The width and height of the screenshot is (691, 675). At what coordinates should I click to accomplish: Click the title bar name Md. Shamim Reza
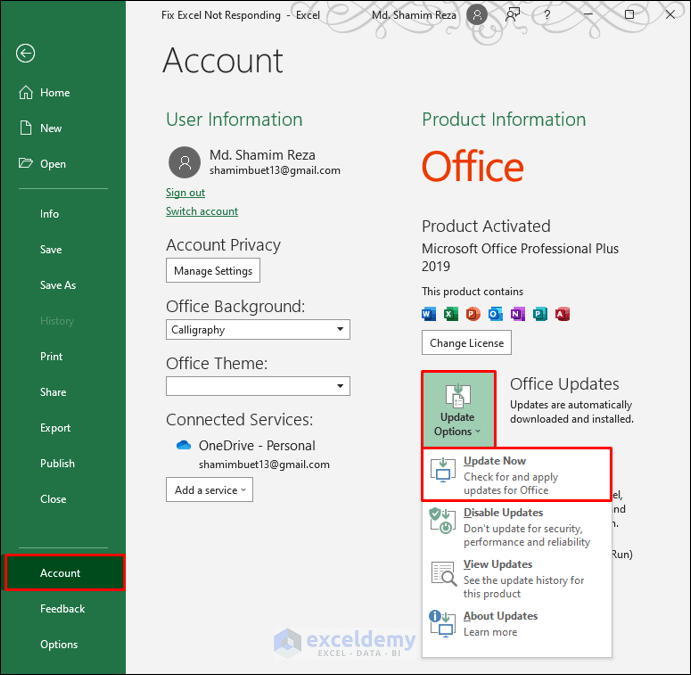[414, 15]
